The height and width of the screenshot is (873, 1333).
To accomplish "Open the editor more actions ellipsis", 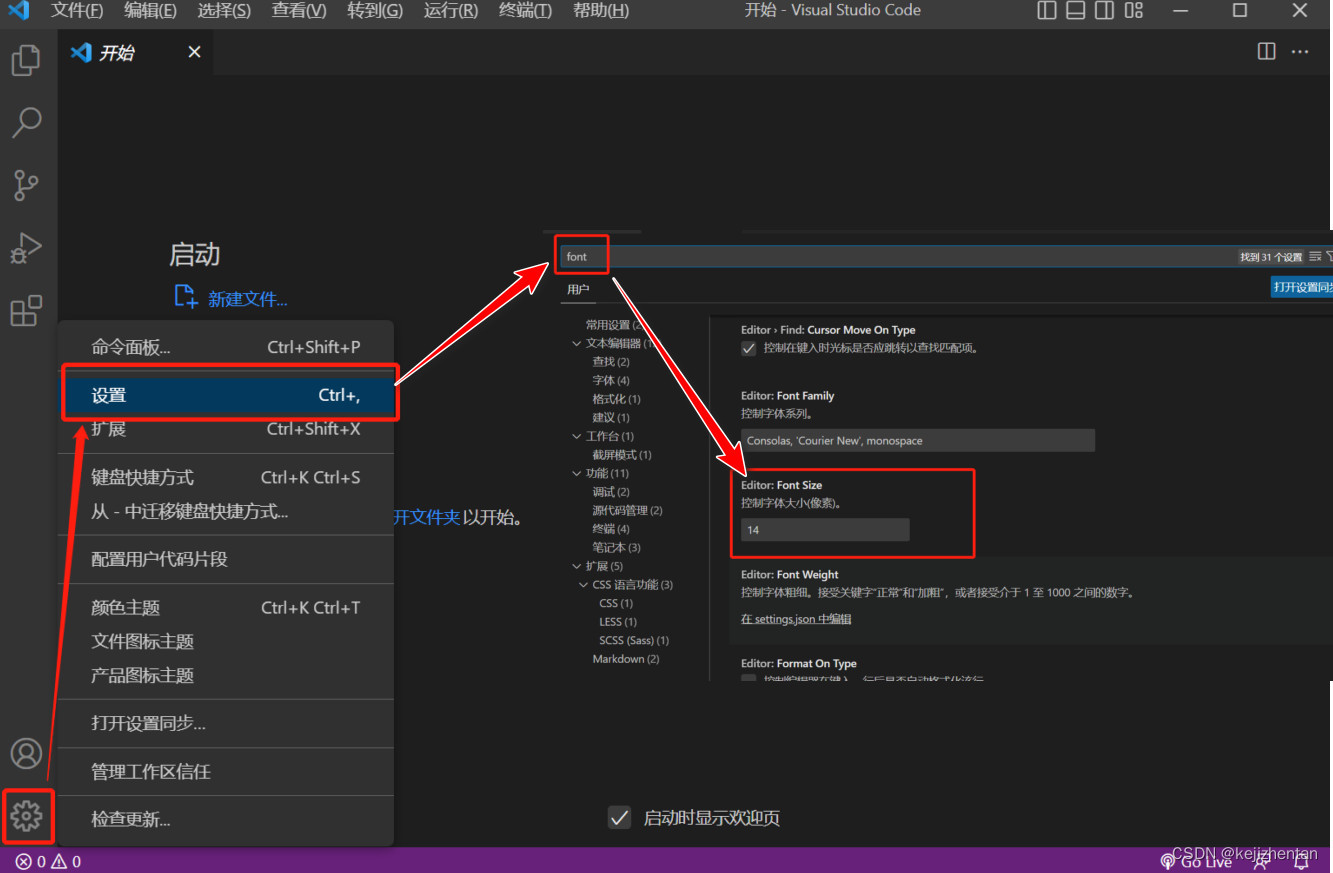I will [1300, 51].
